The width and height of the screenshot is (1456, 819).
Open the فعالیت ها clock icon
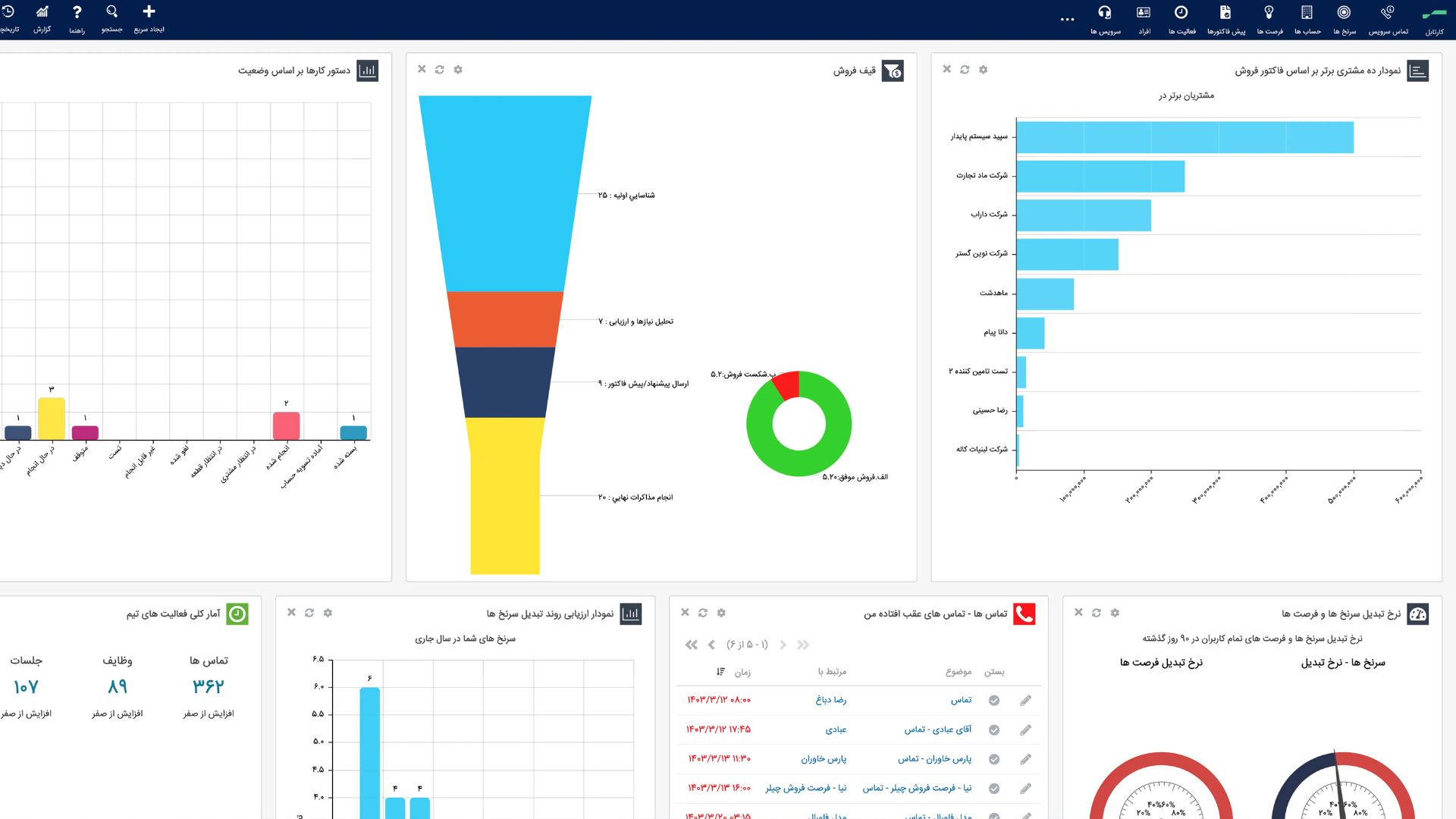tap(1181, 12)
